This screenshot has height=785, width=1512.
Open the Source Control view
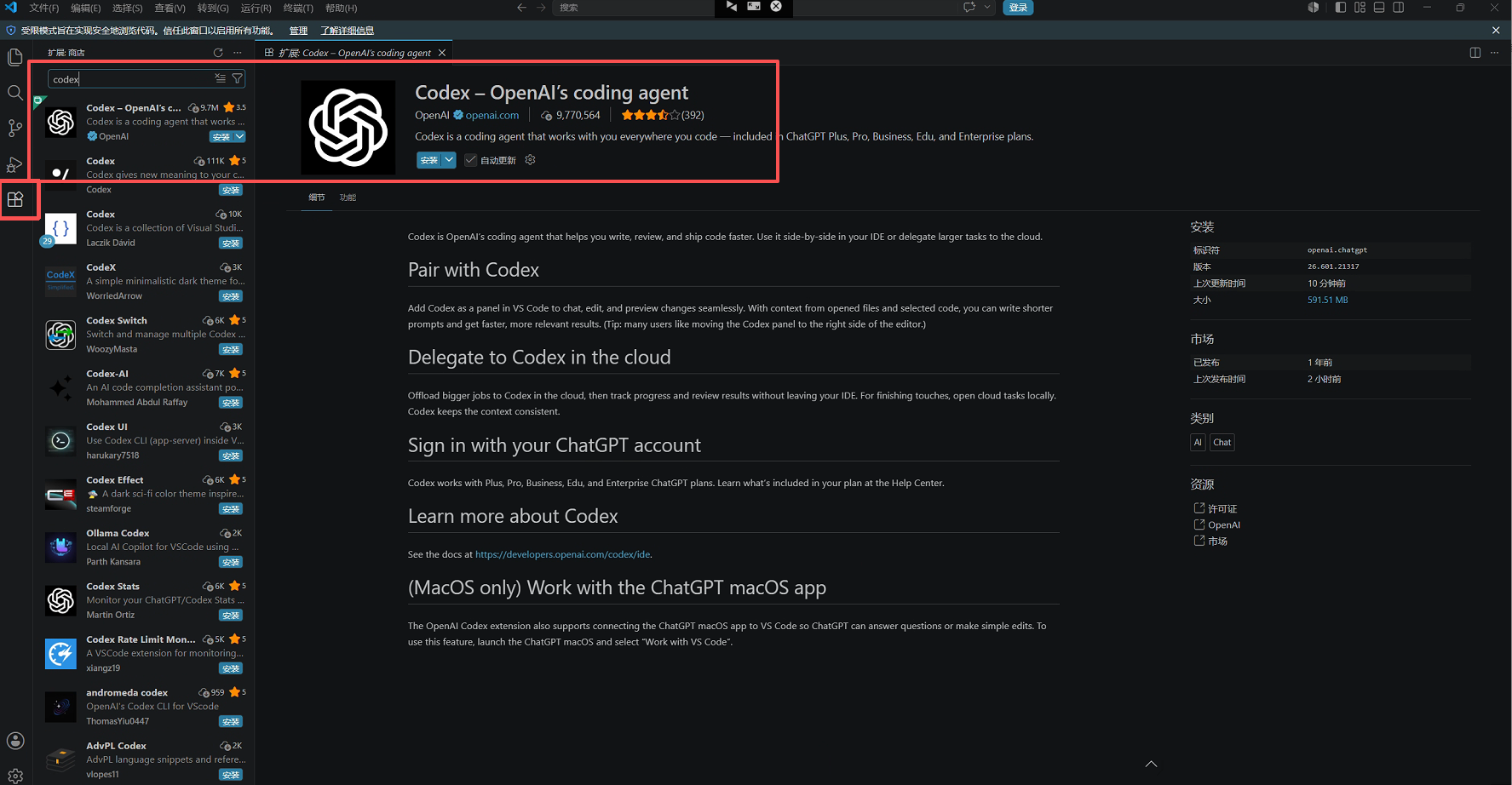click(15, 129)
